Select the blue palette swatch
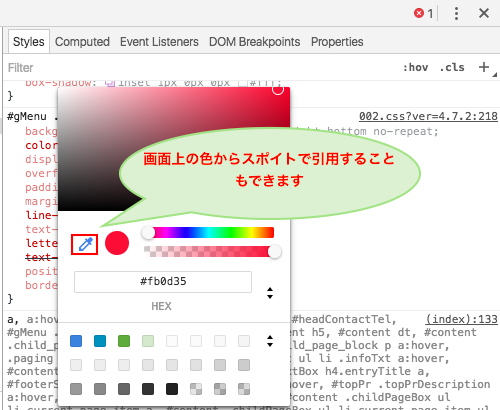Viewport: 500px width, 410px height. click(x=76, y=341)
